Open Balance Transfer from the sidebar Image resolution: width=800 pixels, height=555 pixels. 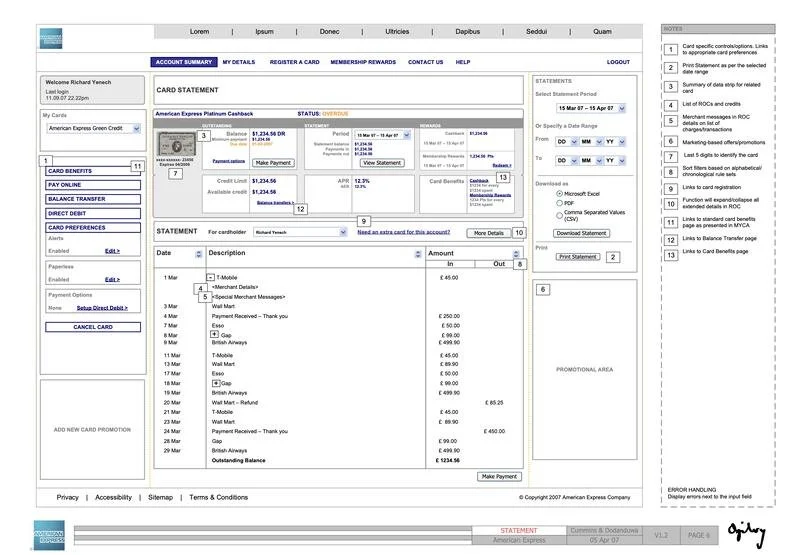(x=93, y=199)
